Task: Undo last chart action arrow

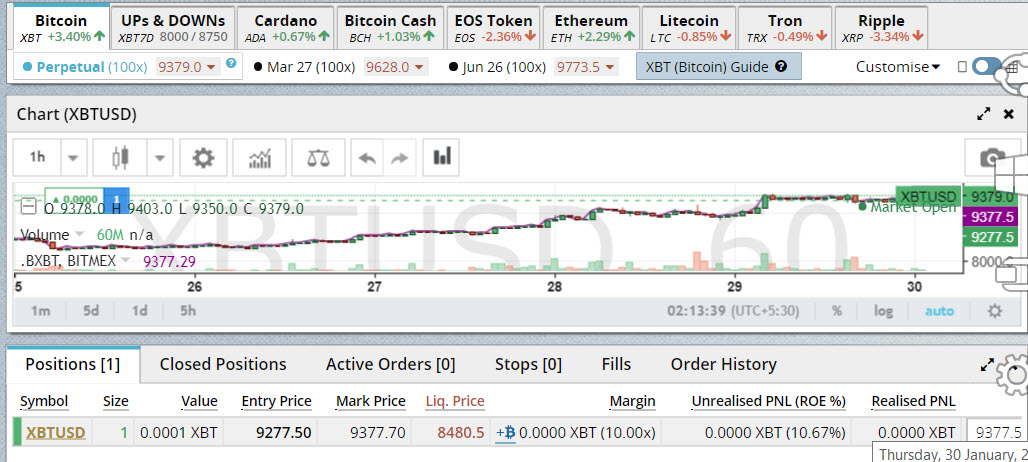Action: tap(367, 158)
